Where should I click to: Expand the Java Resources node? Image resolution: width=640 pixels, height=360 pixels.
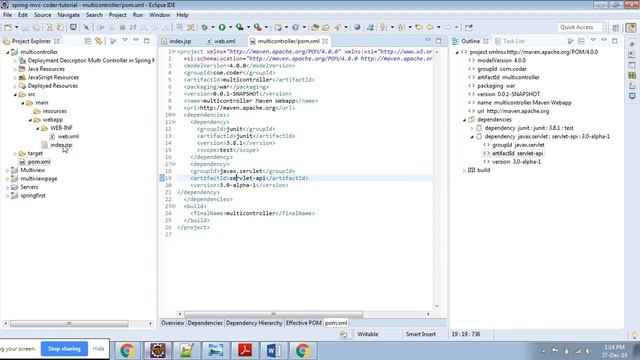click(15, 69)
